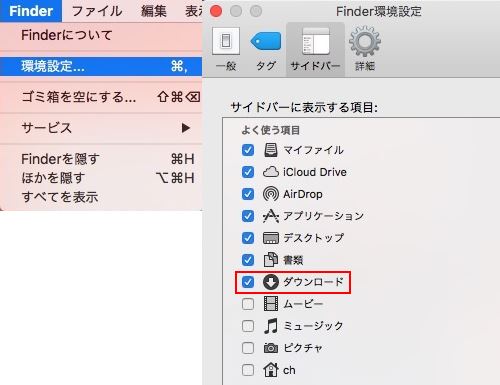Click the ムービー film strip icon
The image size is (500, 385).
[x=271, y=304]
